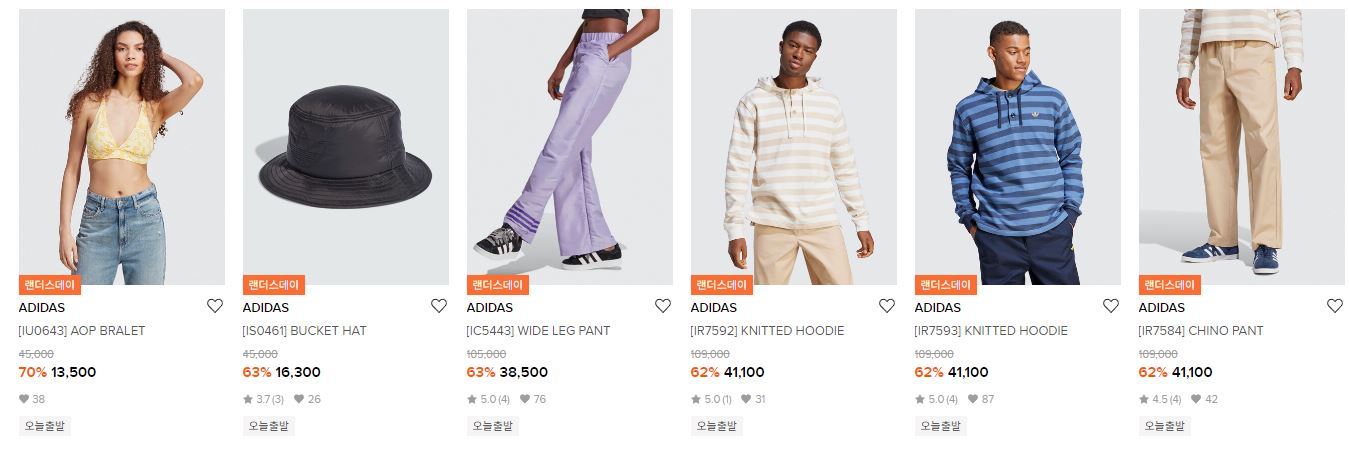
Task: Click the ADIDAS brand name above BUCKET HAT
Action: click(x=266, y=308)
